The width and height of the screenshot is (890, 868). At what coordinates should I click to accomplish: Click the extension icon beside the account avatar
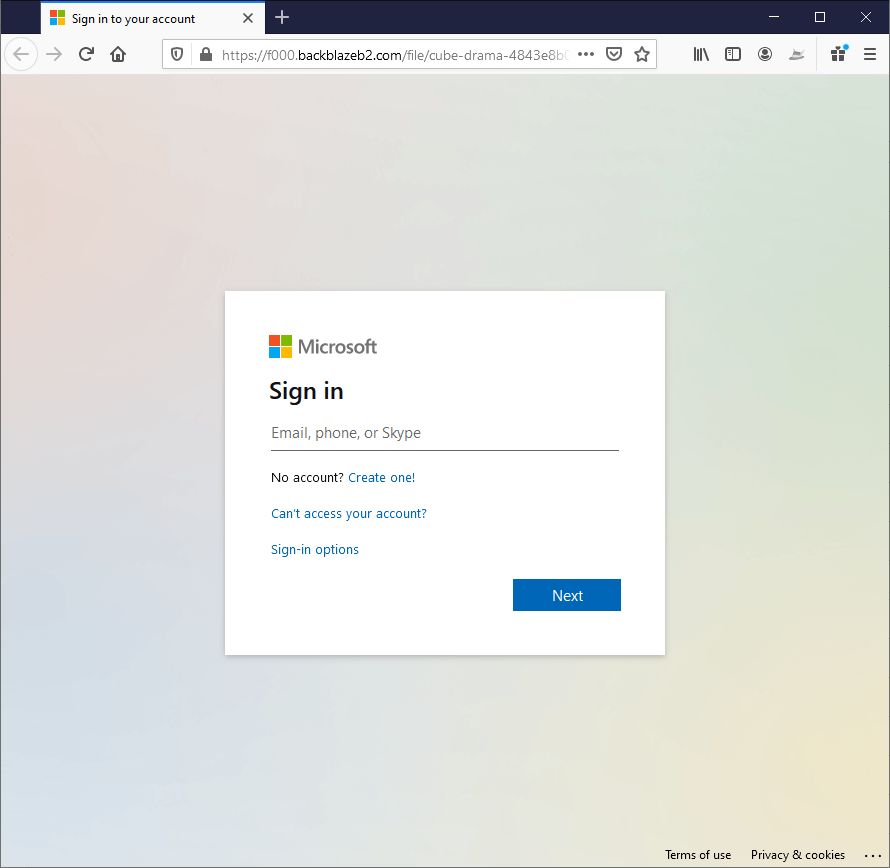click(x=797, y=54)
